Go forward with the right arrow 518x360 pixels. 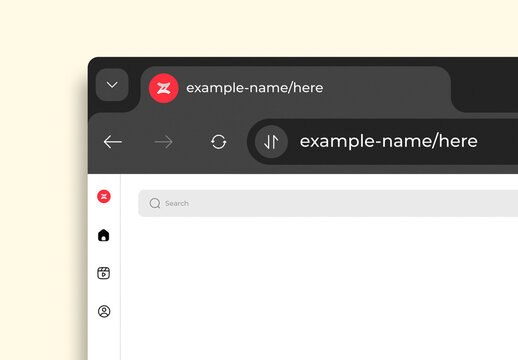pyautogui.click(x=164, y=142)
